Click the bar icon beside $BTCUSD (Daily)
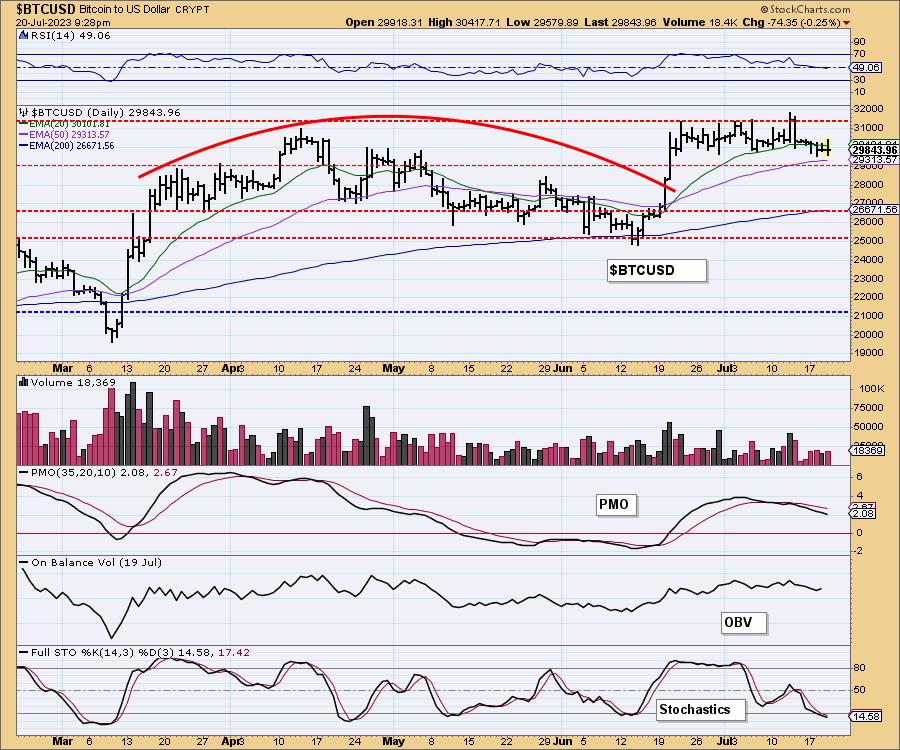The width and height of the screenshot is (900, 750). tap(24, 112)
